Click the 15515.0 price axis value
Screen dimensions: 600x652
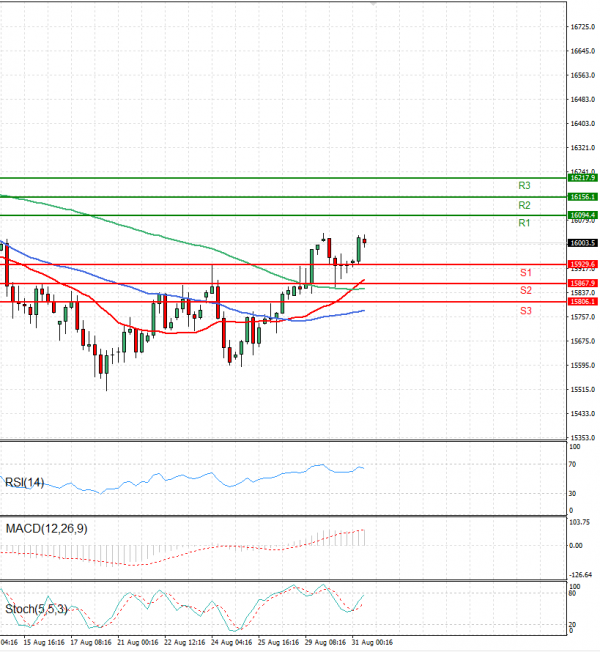583,390
